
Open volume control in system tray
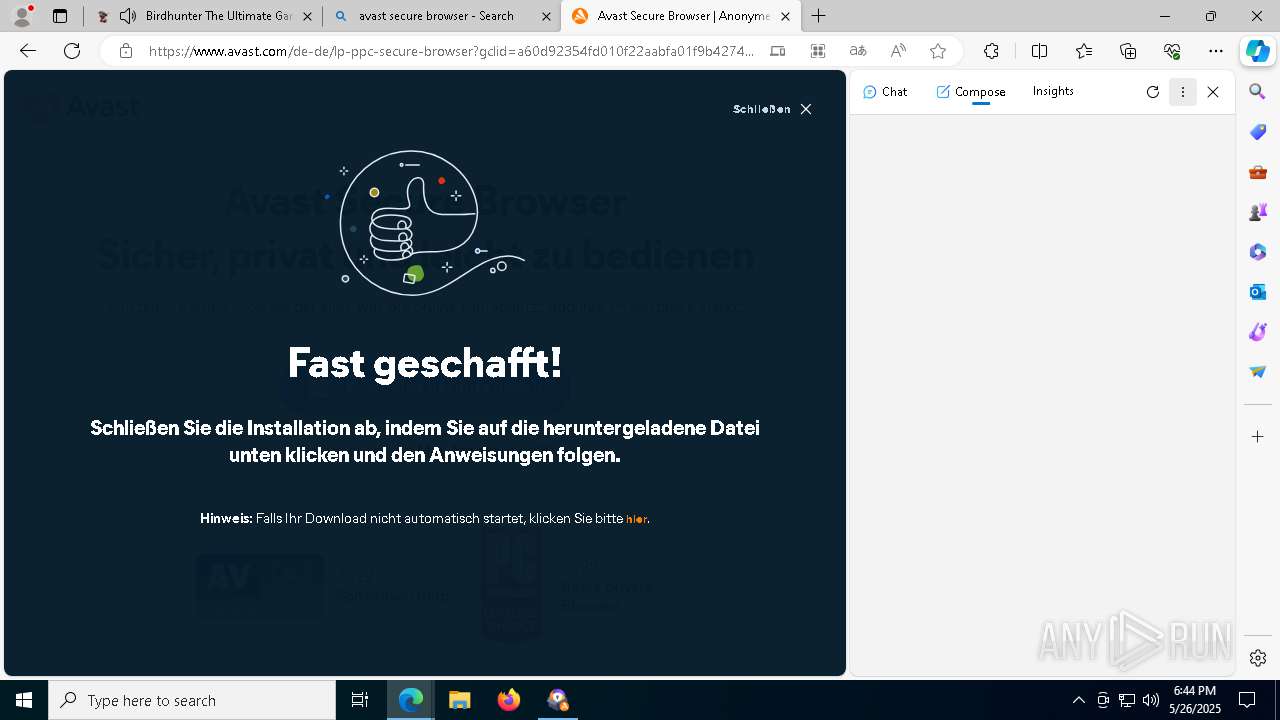pos(1151,700)
